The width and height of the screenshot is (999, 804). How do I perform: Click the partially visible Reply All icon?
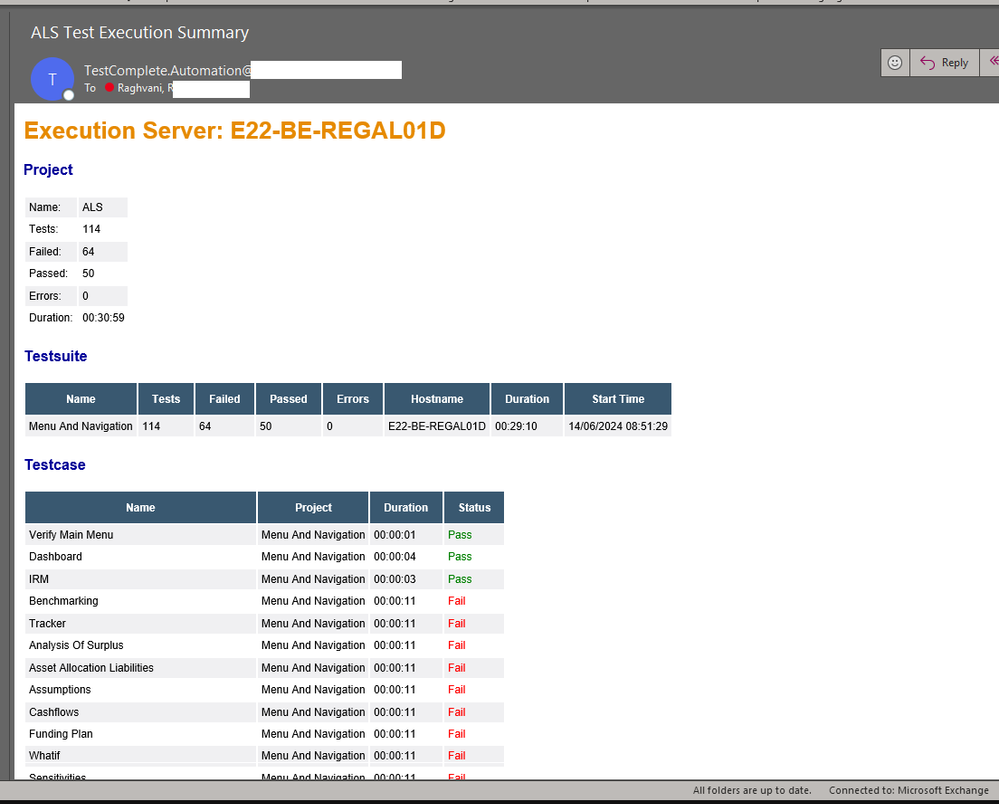[992, 62]
